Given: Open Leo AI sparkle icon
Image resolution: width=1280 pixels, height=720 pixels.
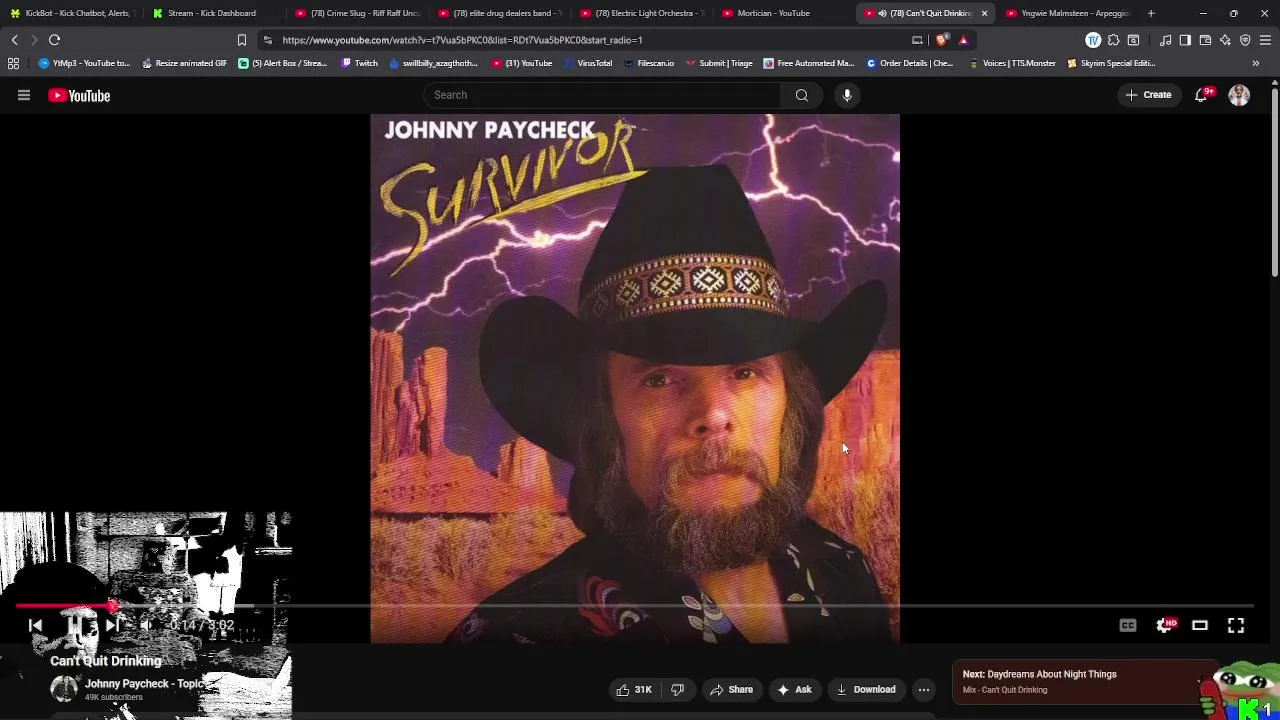Looking at the screenshot, I should pos(1225,40).
